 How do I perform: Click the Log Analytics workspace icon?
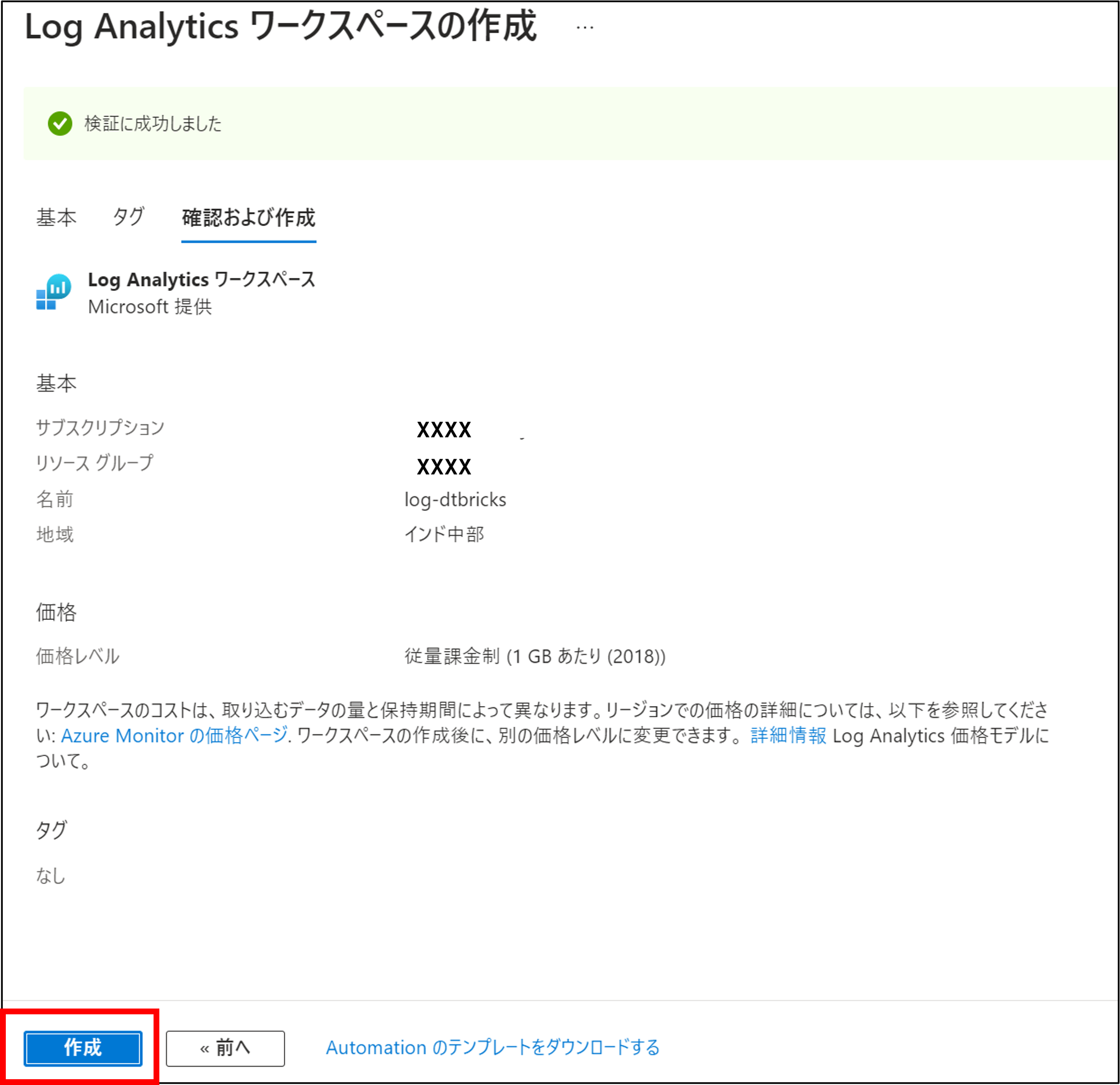pos(53,293)
